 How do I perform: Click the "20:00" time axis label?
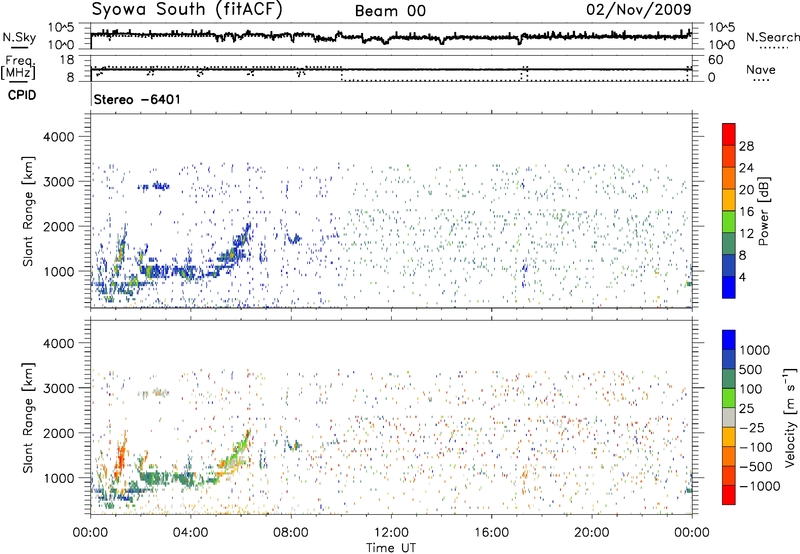pos(592,533)
